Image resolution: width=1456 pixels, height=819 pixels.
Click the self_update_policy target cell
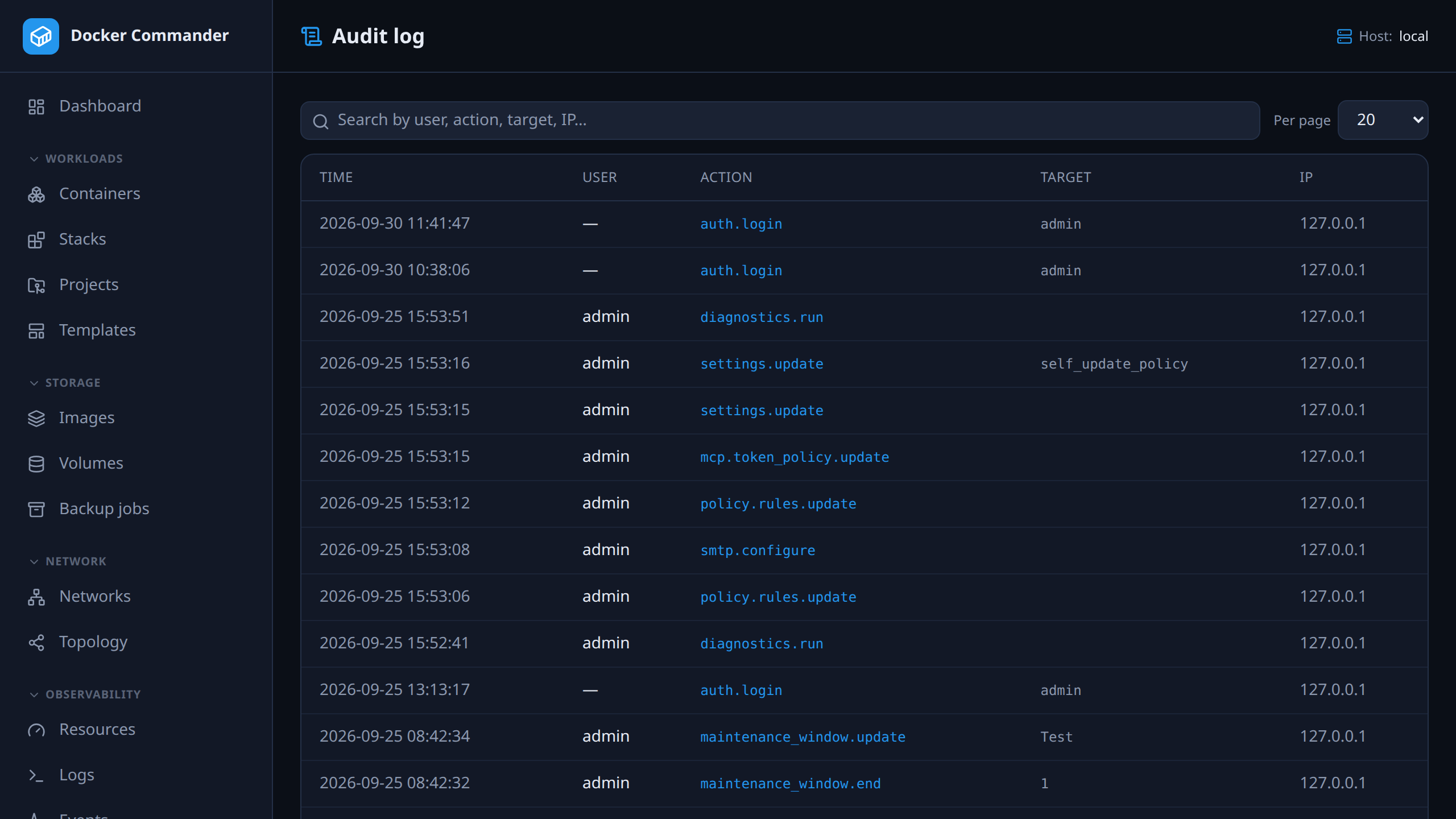[1114, 364]
